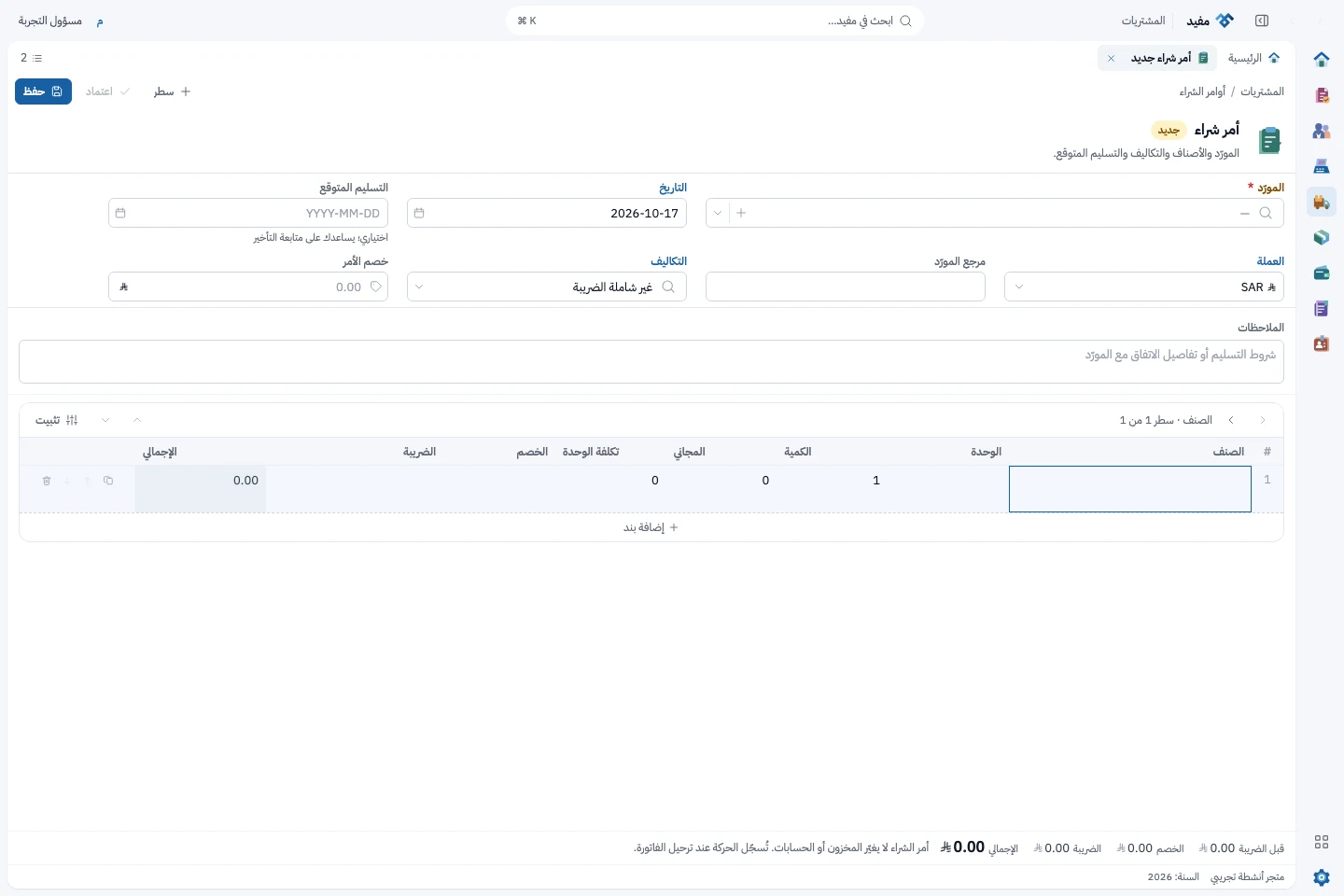The image size is (1344, 896).
Task: Open the calendar icon of التسليم المتوقع field
Action: (120, 213)
